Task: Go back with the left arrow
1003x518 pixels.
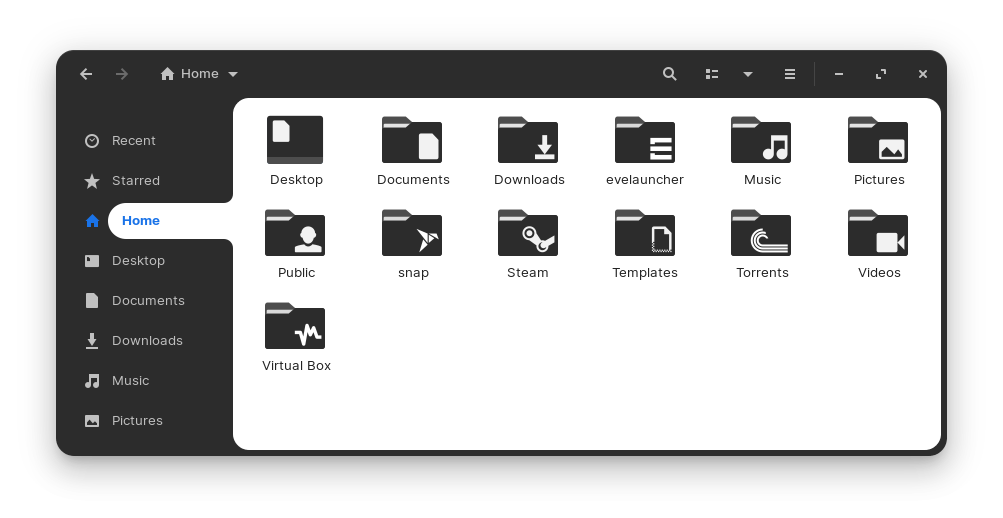Action: click(x=86, y=74)
